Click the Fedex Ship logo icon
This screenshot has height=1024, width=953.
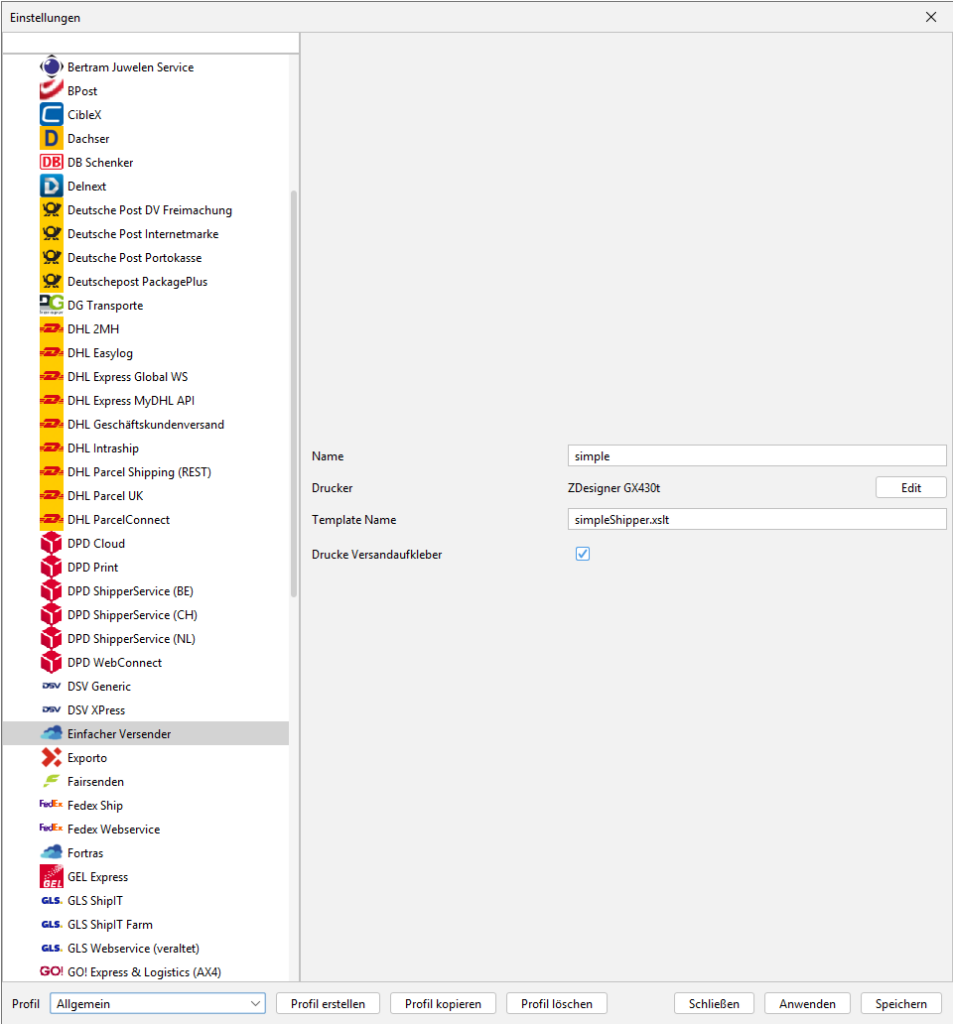point(51,805)
